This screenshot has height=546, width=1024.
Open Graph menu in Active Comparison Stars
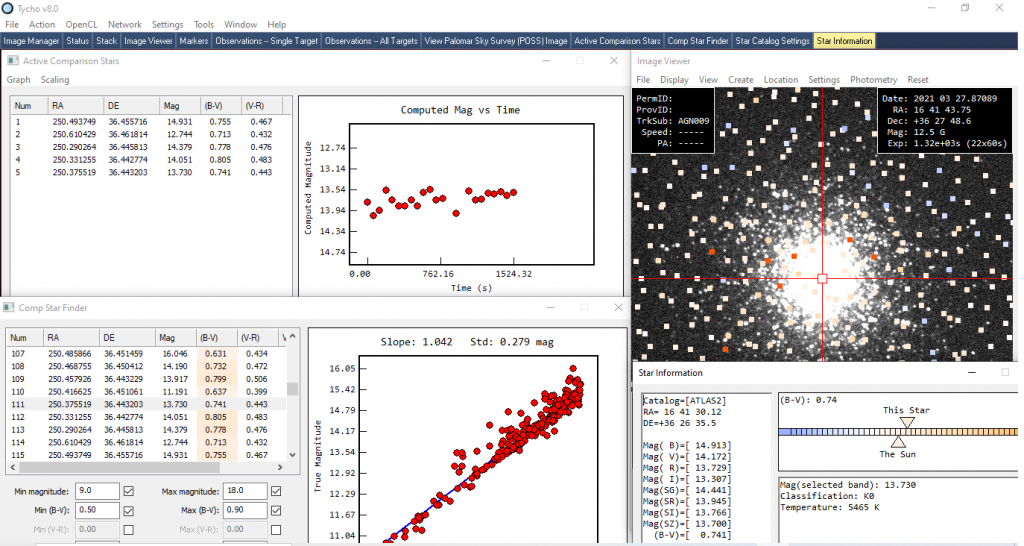(x=18, y=79)
